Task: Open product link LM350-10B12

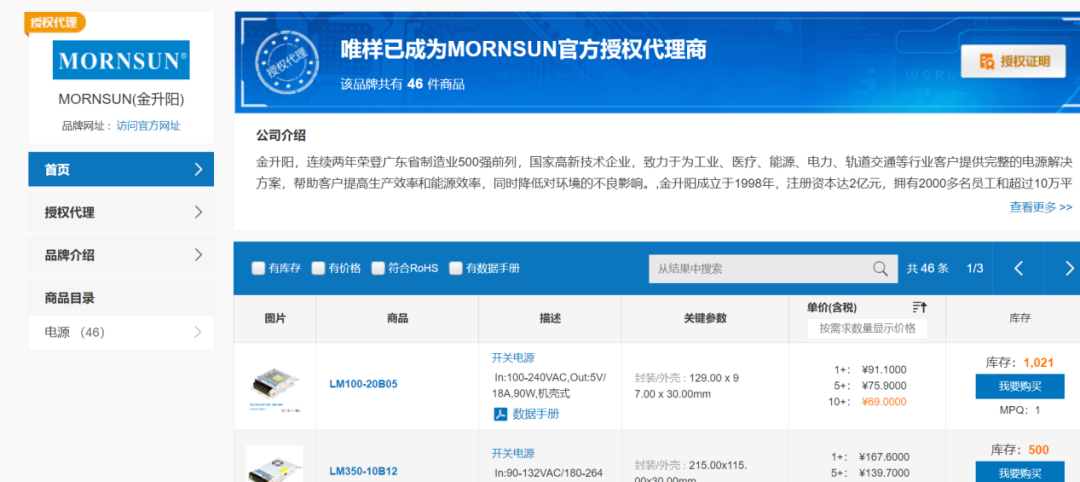Action: click(x=363, y=472)
